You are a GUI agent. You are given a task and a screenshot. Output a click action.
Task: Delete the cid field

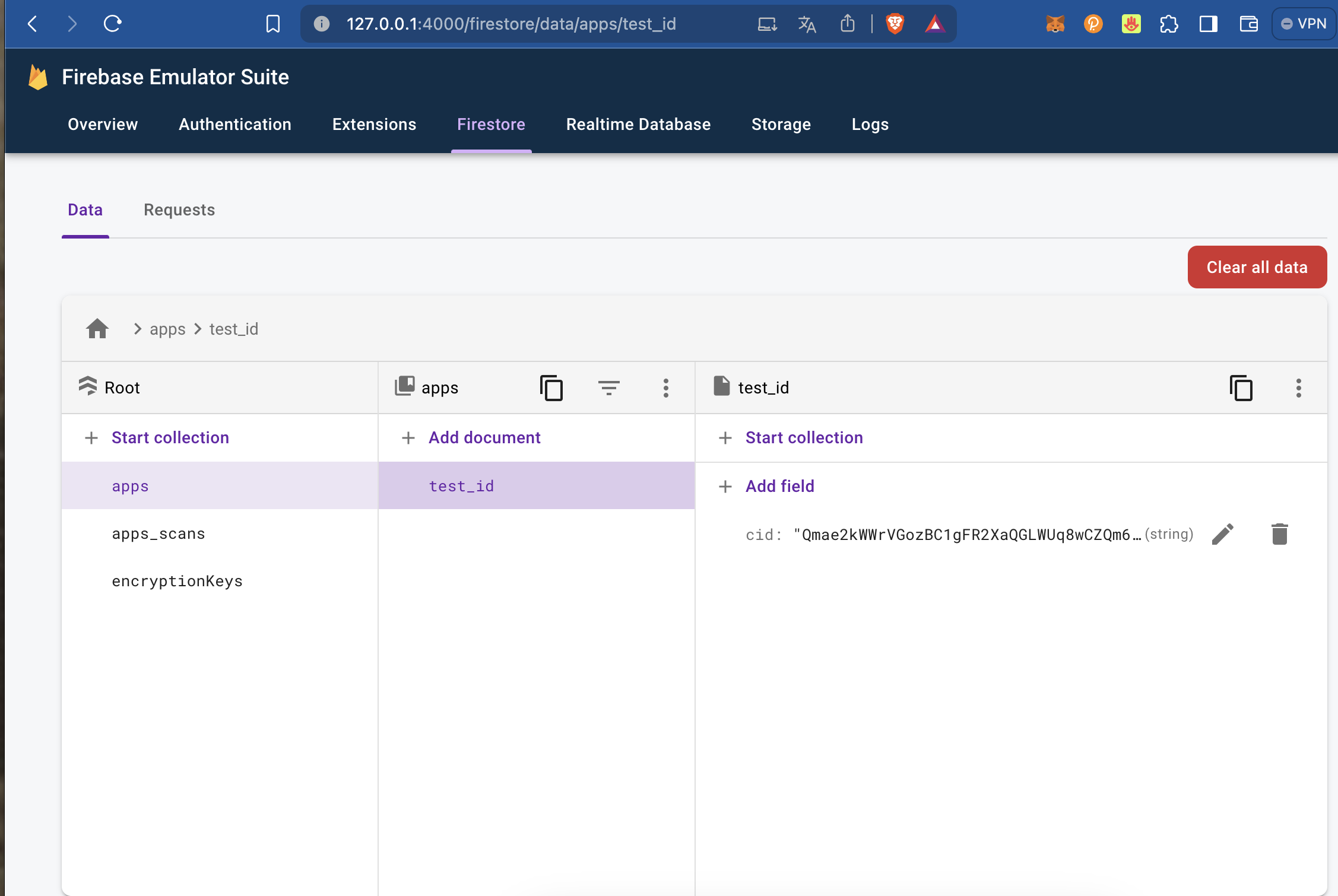point(1279,534)
